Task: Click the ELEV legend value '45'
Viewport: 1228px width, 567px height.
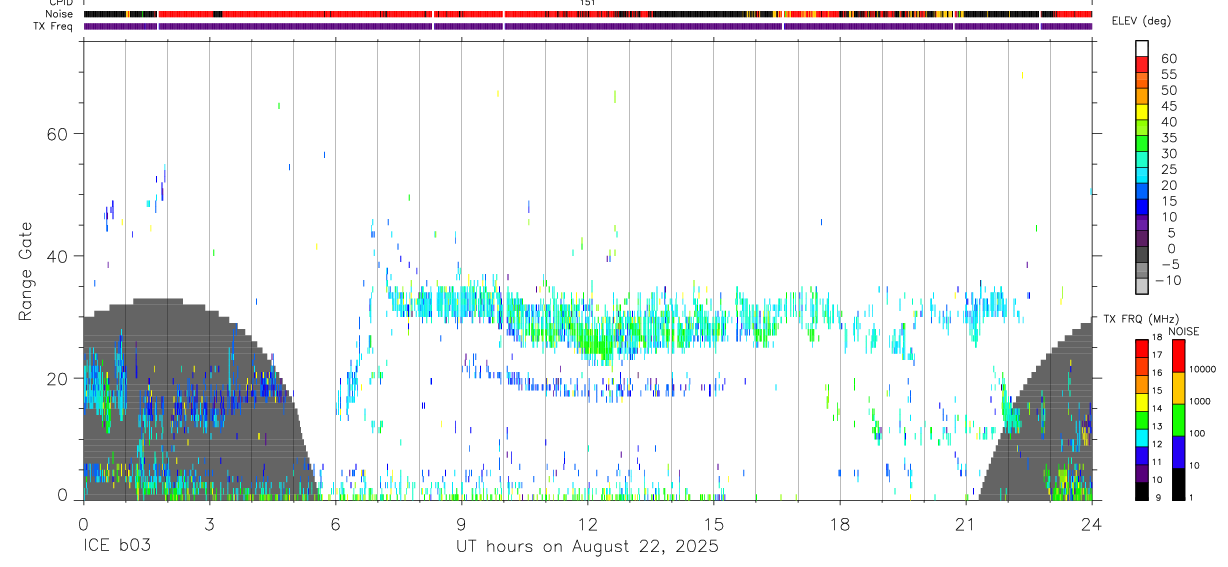Action: (1168, 106)
